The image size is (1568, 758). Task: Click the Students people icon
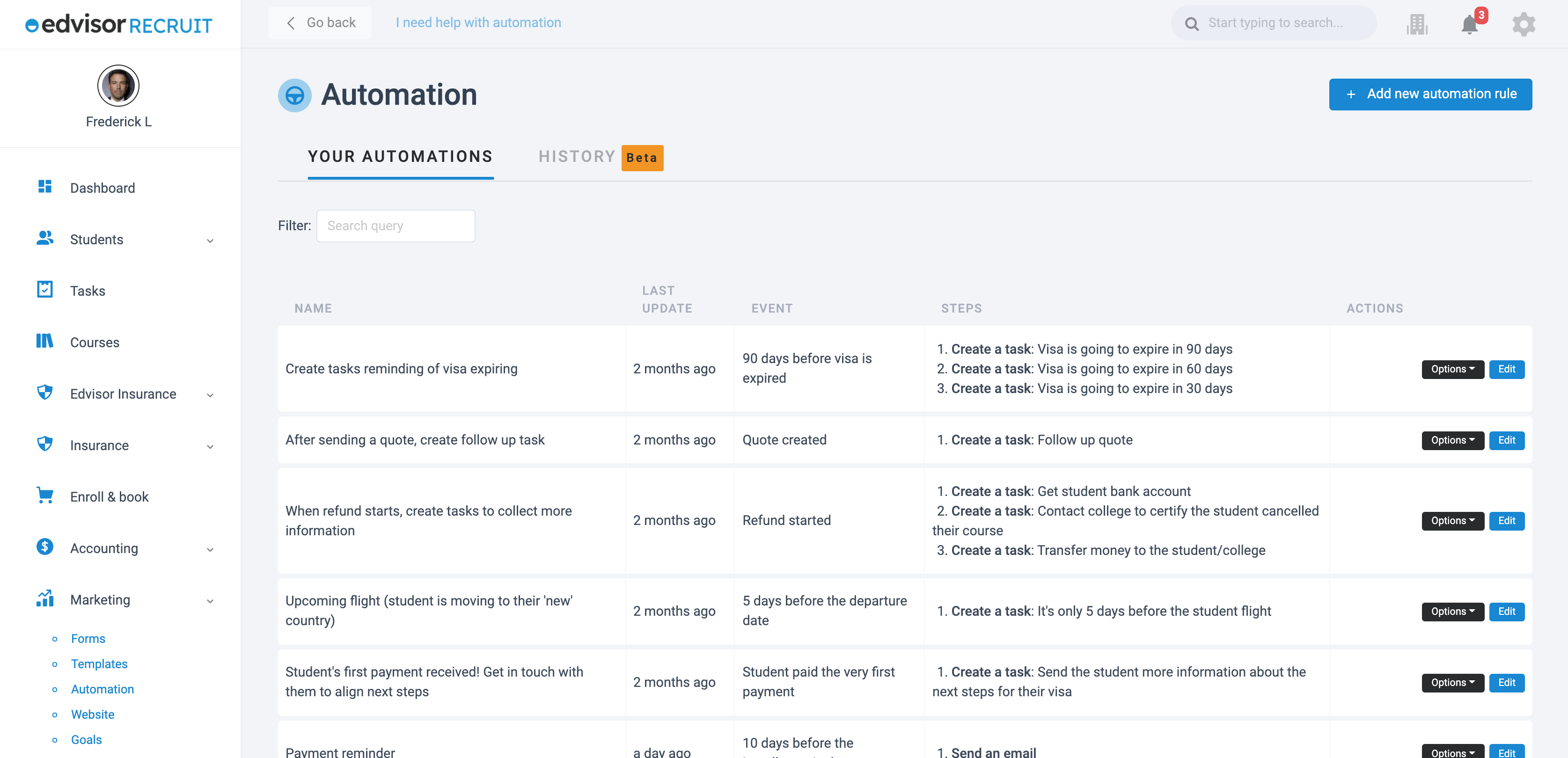point(44,238)
